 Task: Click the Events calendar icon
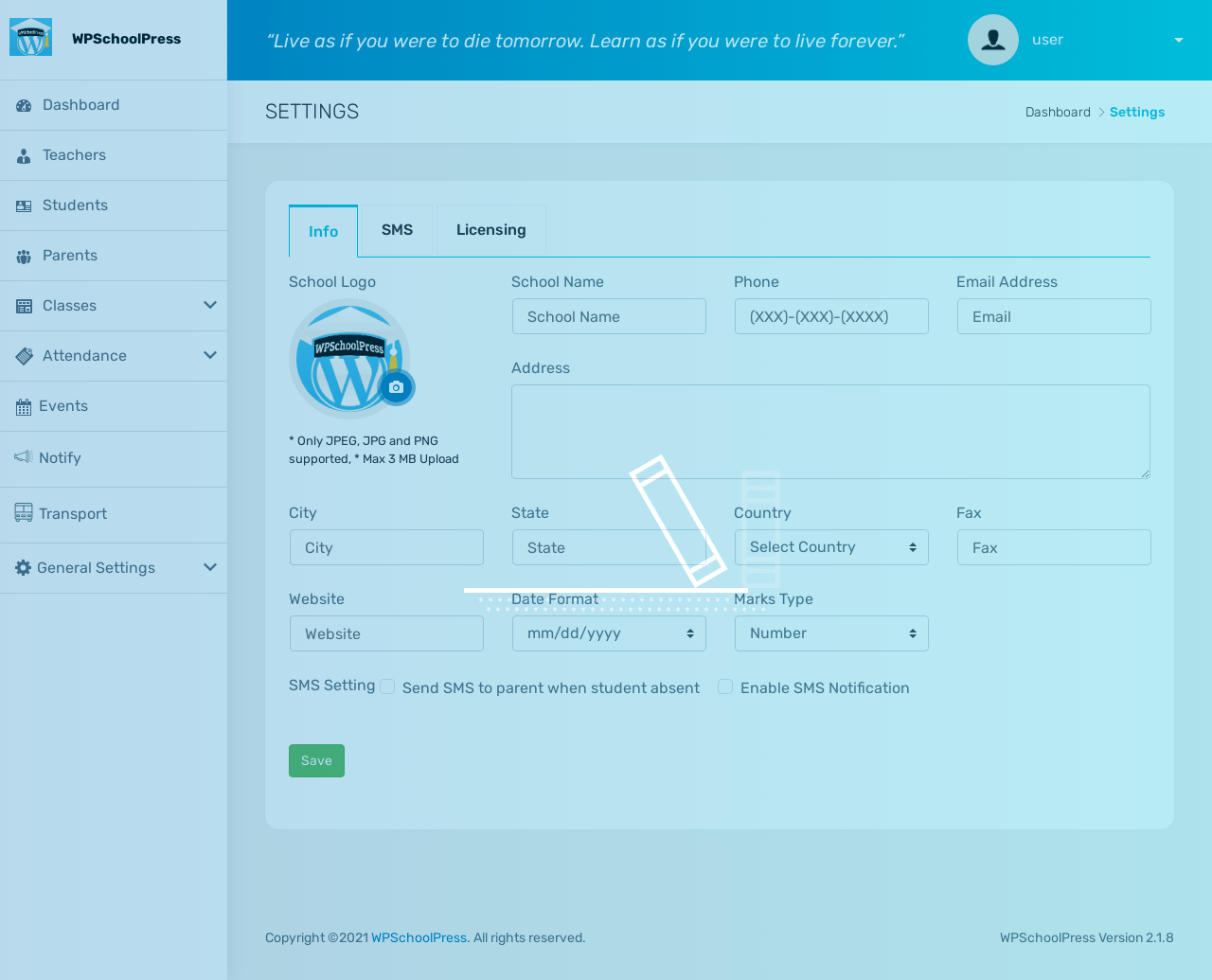point(24,407)
